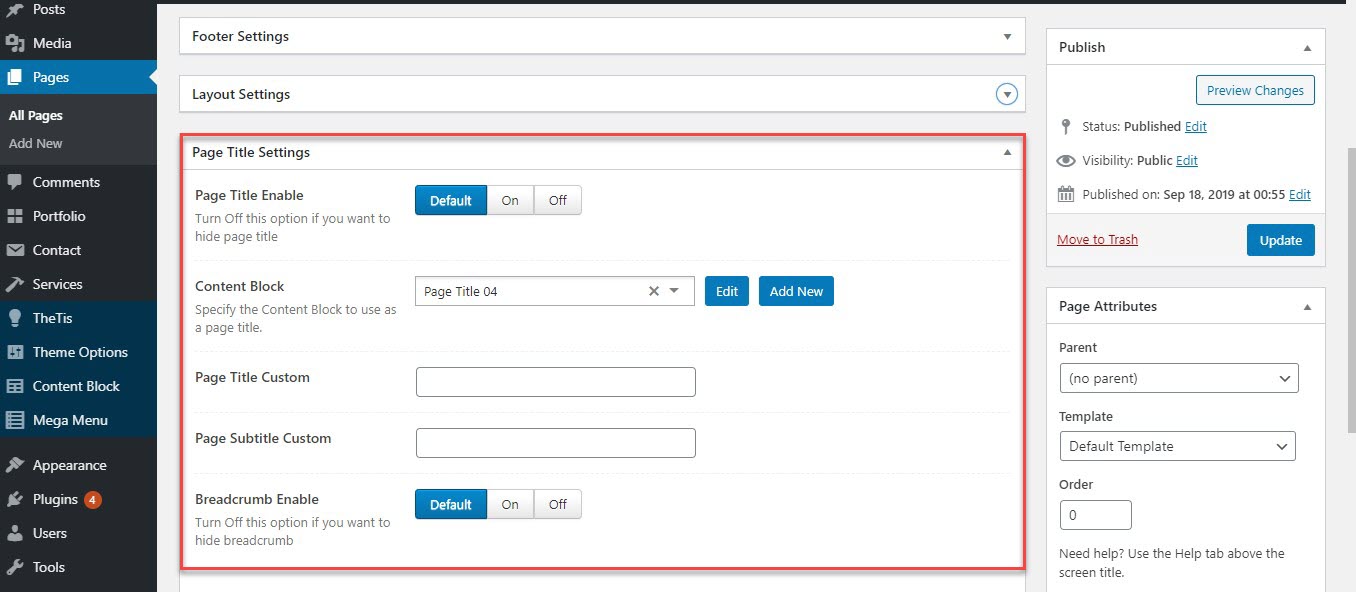Click Edit button beside Content Block
Viewport: 1356px width, 592px height.
tap(727, 291)
